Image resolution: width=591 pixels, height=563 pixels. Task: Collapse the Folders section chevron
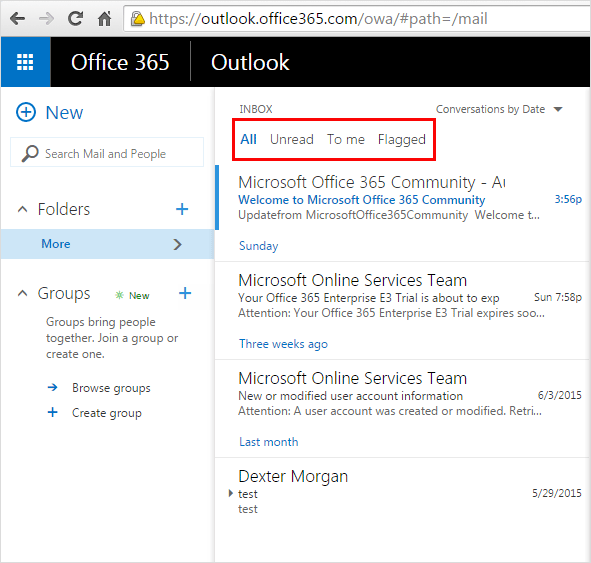tap(23, 209)
